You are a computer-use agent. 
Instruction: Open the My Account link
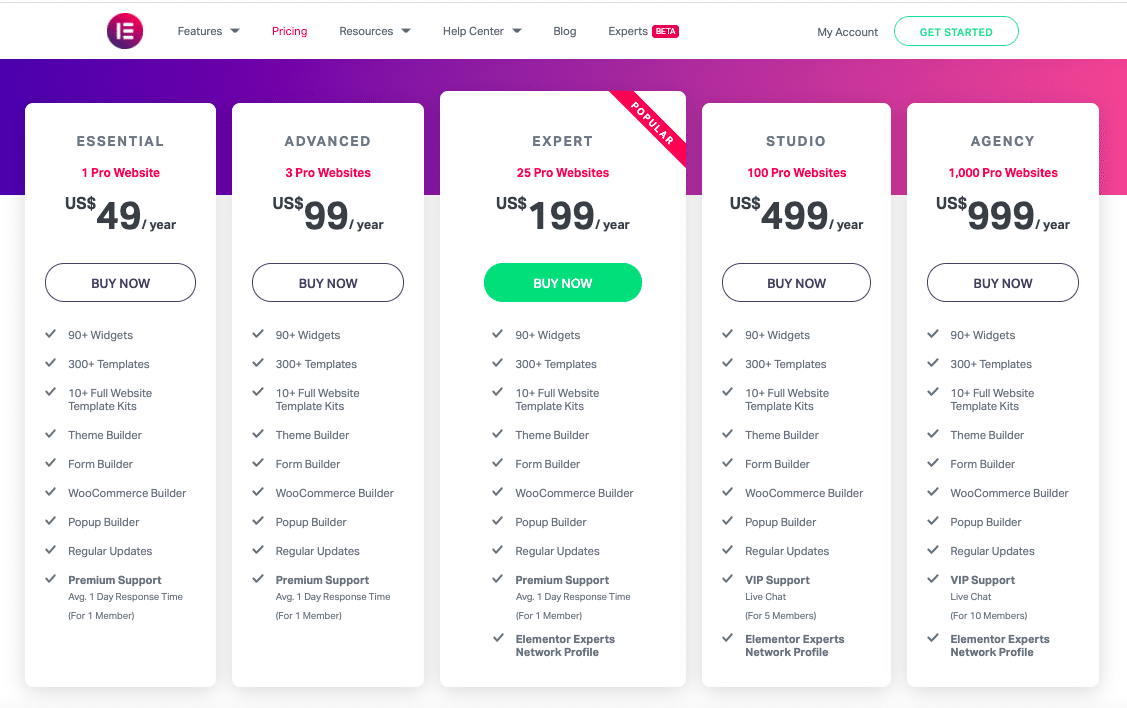847,32
